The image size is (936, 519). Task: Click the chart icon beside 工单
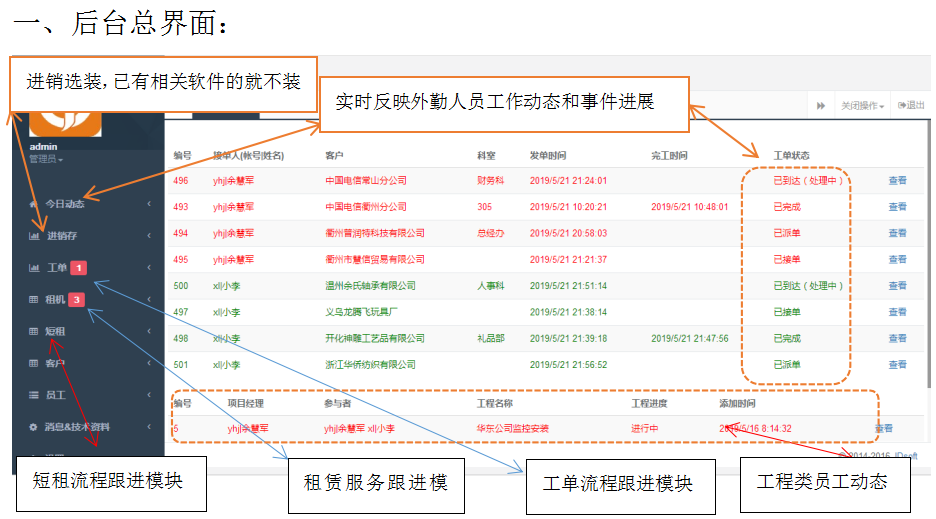34,268
